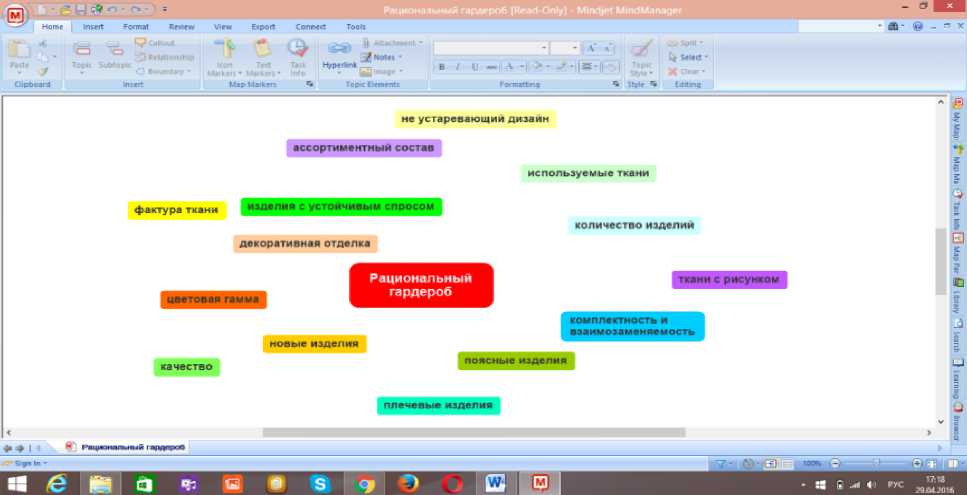This screenshot has width=967, height=495.
Task: Open the My Maps side panel
Action: pyautogui.click(x=957, y=117)
